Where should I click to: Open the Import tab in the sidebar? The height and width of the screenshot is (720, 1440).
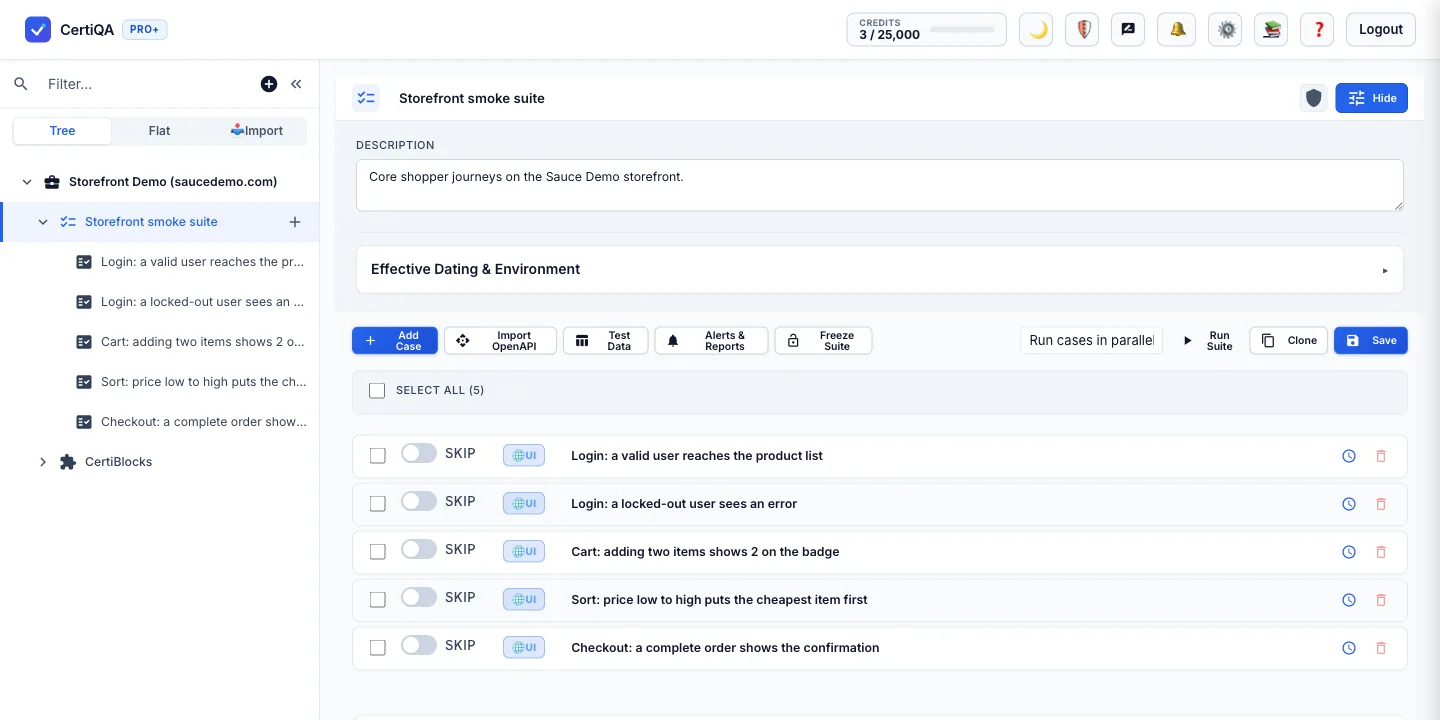(x=257, y=131)
